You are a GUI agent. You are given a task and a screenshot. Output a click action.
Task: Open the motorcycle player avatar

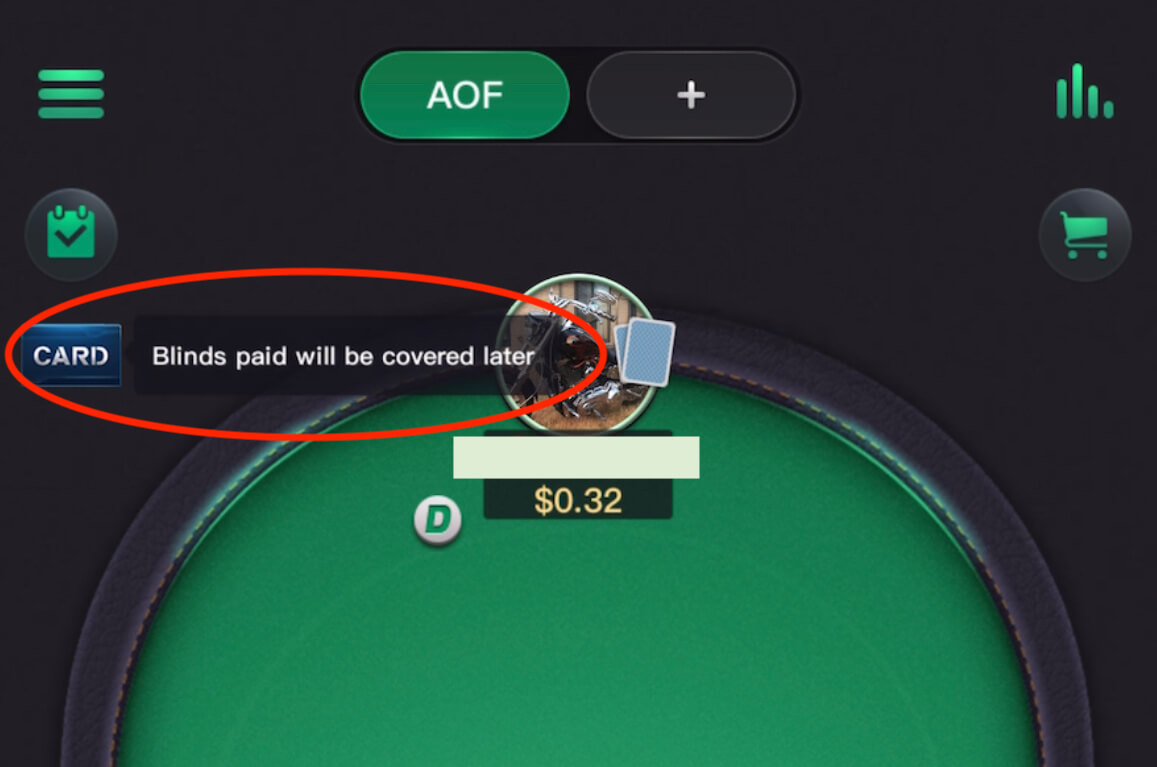577,354
